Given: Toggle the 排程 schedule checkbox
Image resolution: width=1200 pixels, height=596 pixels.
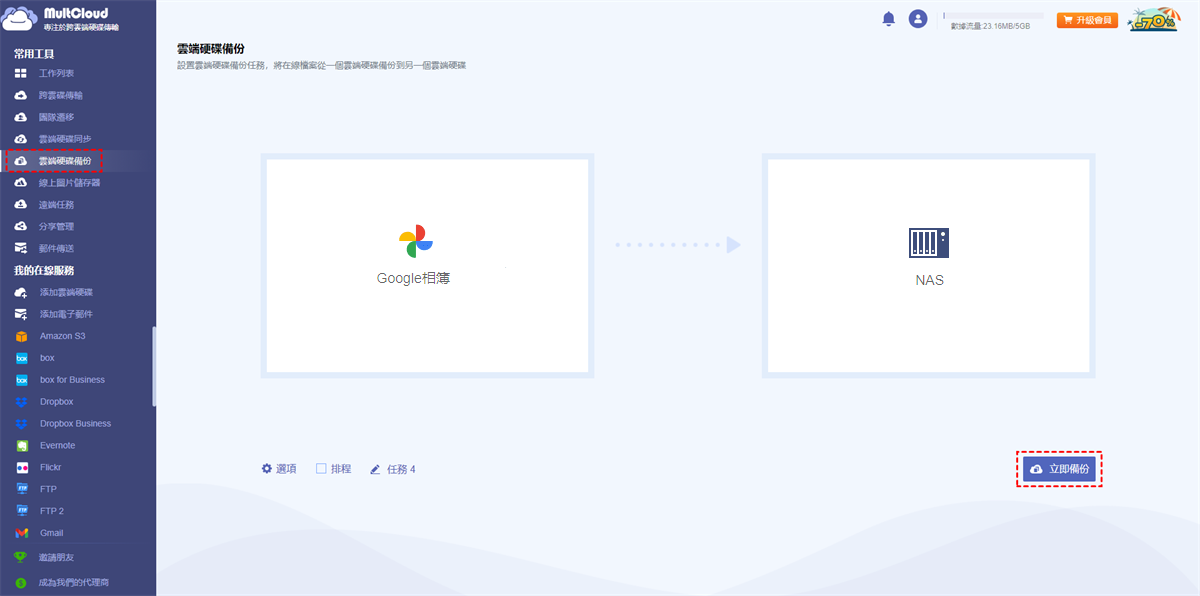Looking at the screenshot, I should 321,469.
